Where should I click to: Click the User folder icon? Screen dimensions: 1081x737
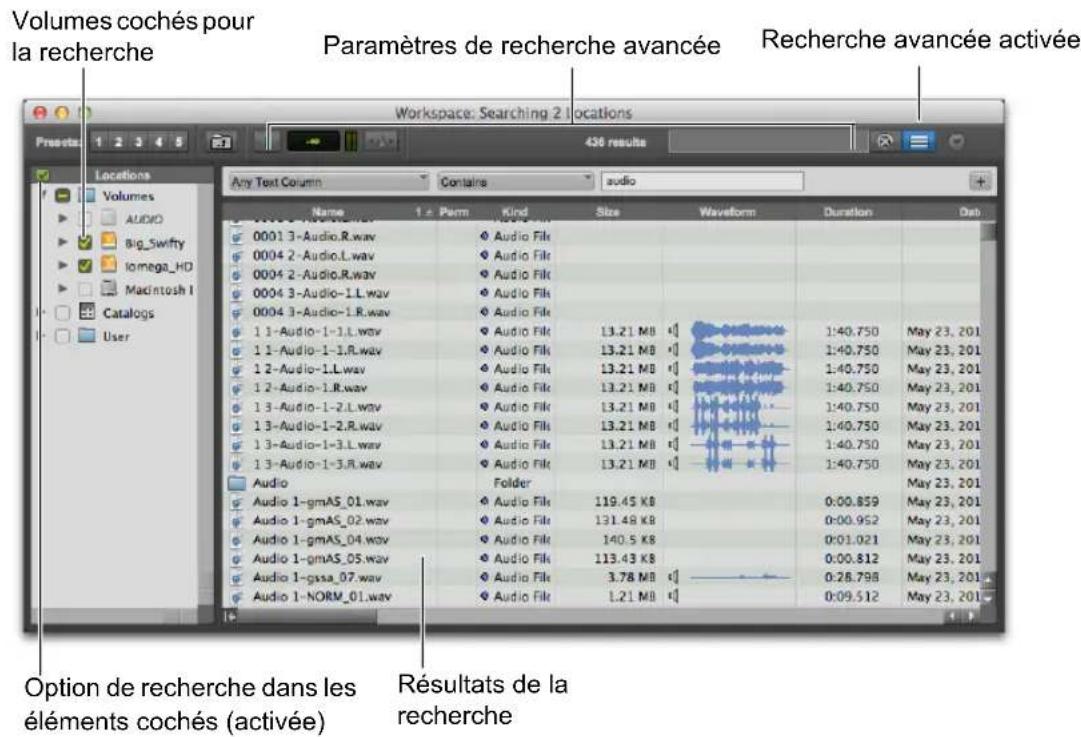click(x=87, y=336)
